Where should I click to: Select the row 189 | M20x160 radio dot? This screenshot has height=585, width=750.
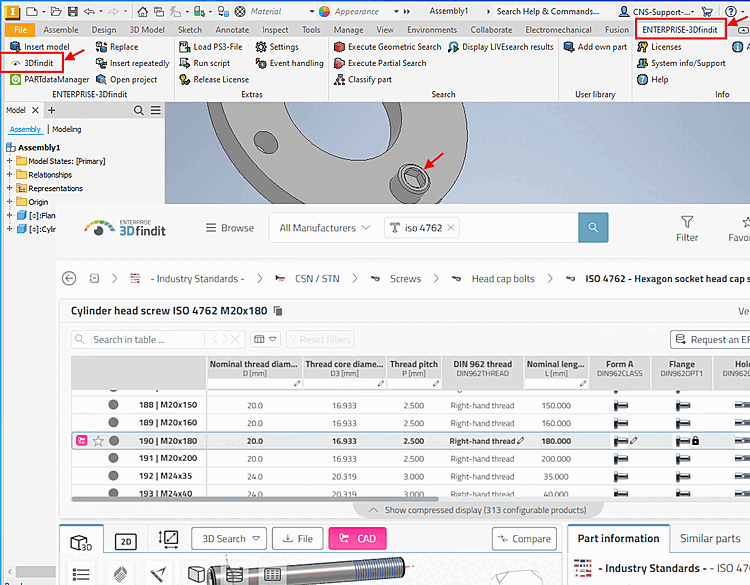(113, 422)
